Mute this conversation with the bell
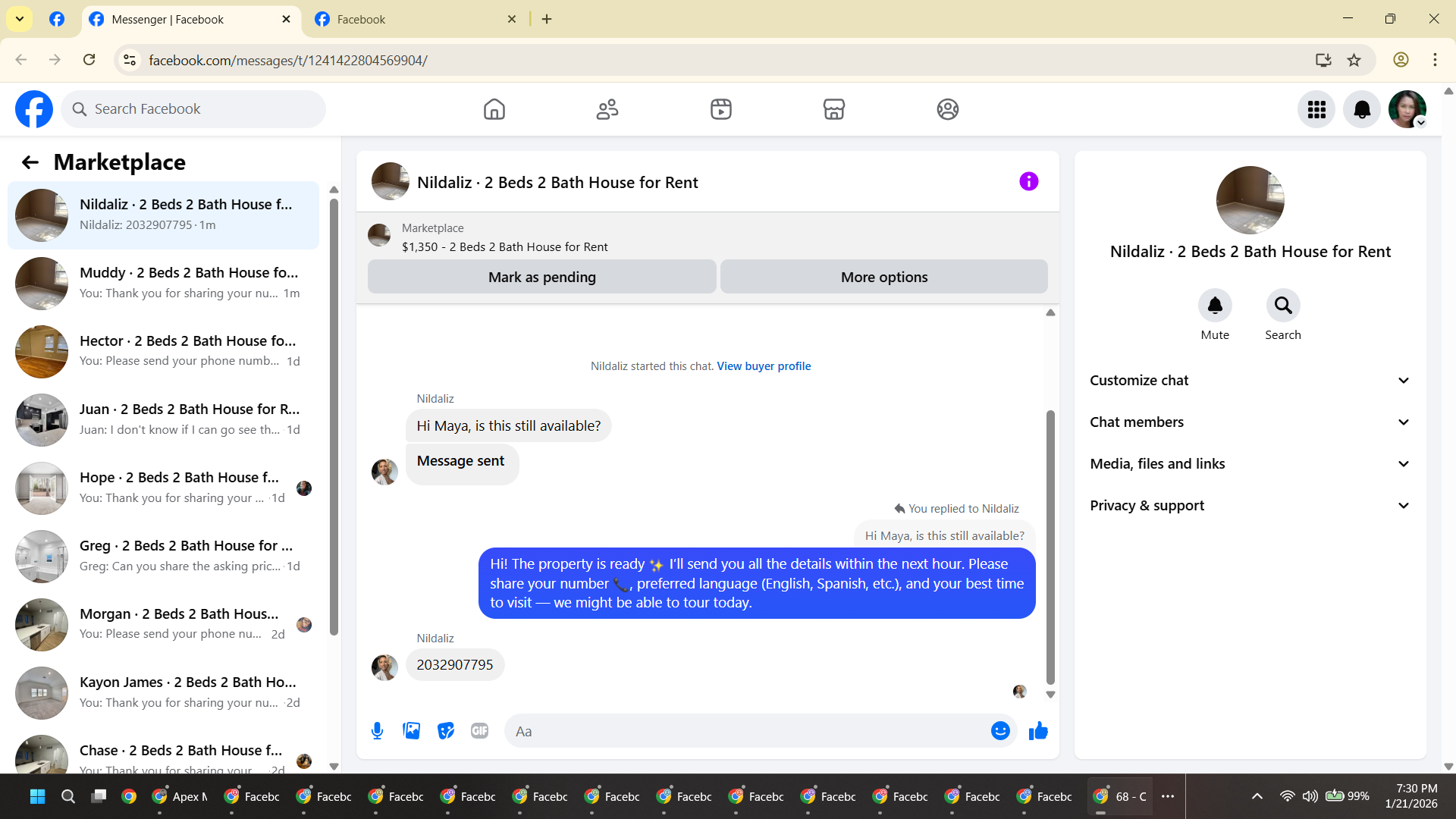Screen dimensions: 1456x819 pos(1215,306)
